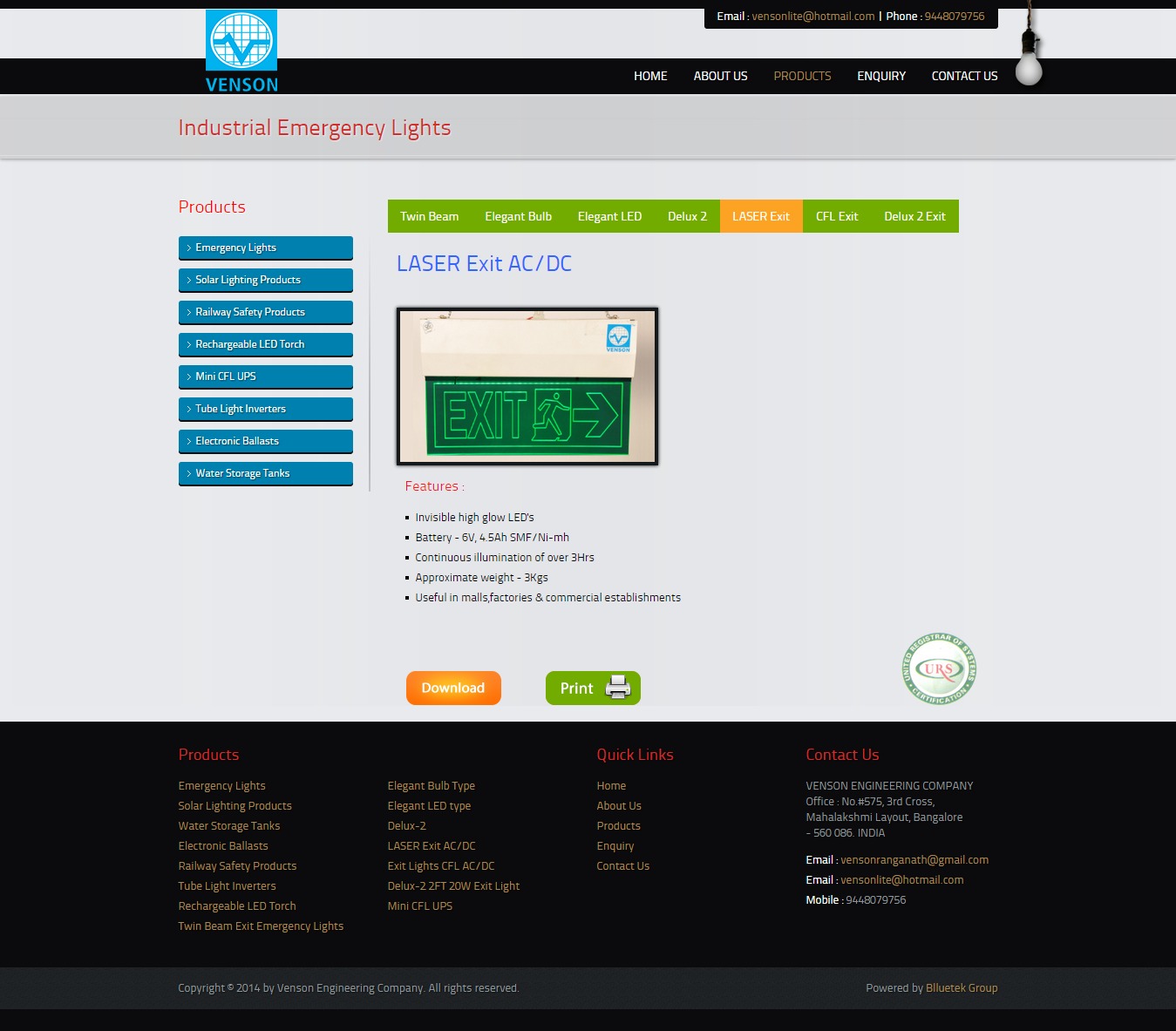Navigate to ABOUT US in top menu
The width and height of the screenshot is (1176, 1031).
pyautogui.click(x=720, y=76)
